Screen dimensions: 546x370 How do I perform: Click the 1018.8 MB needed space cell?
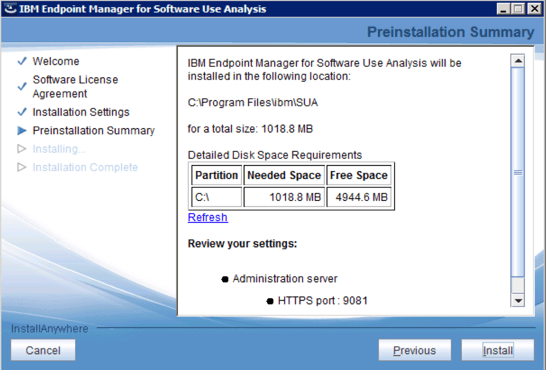click(x=284, y=197)
